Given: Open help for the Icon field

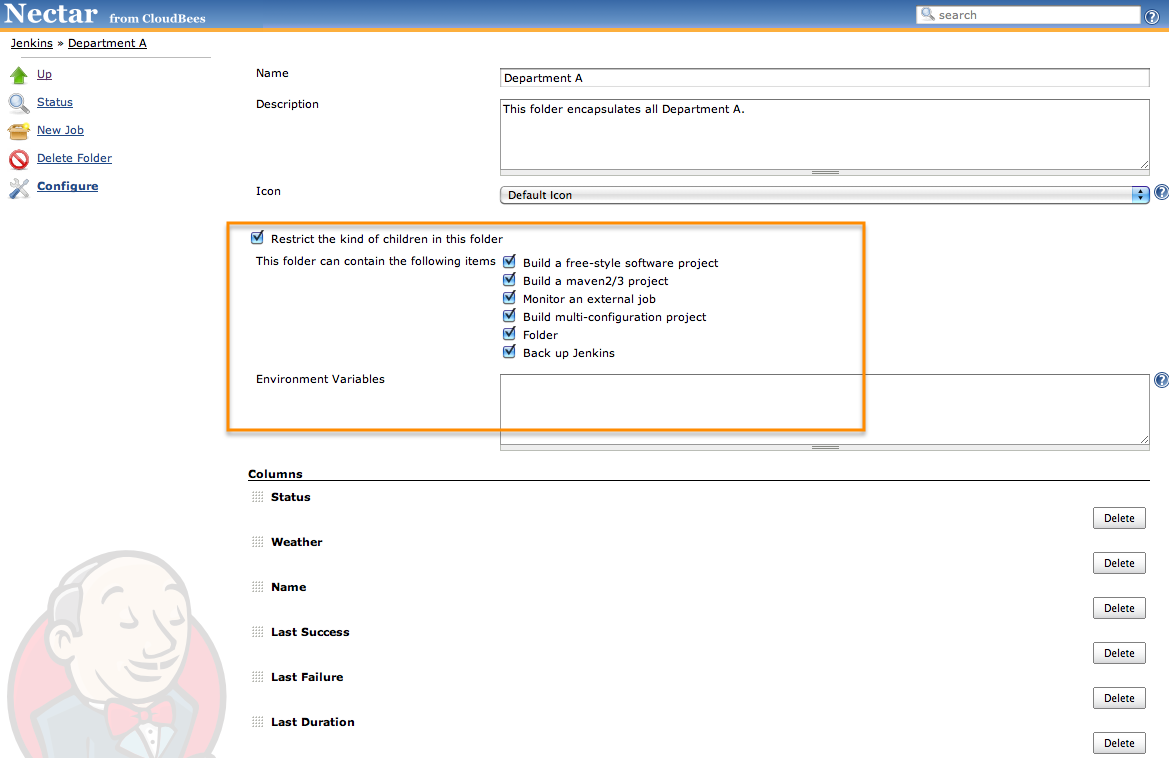Looking at the screenshot, I should (x=1162, y=192).
